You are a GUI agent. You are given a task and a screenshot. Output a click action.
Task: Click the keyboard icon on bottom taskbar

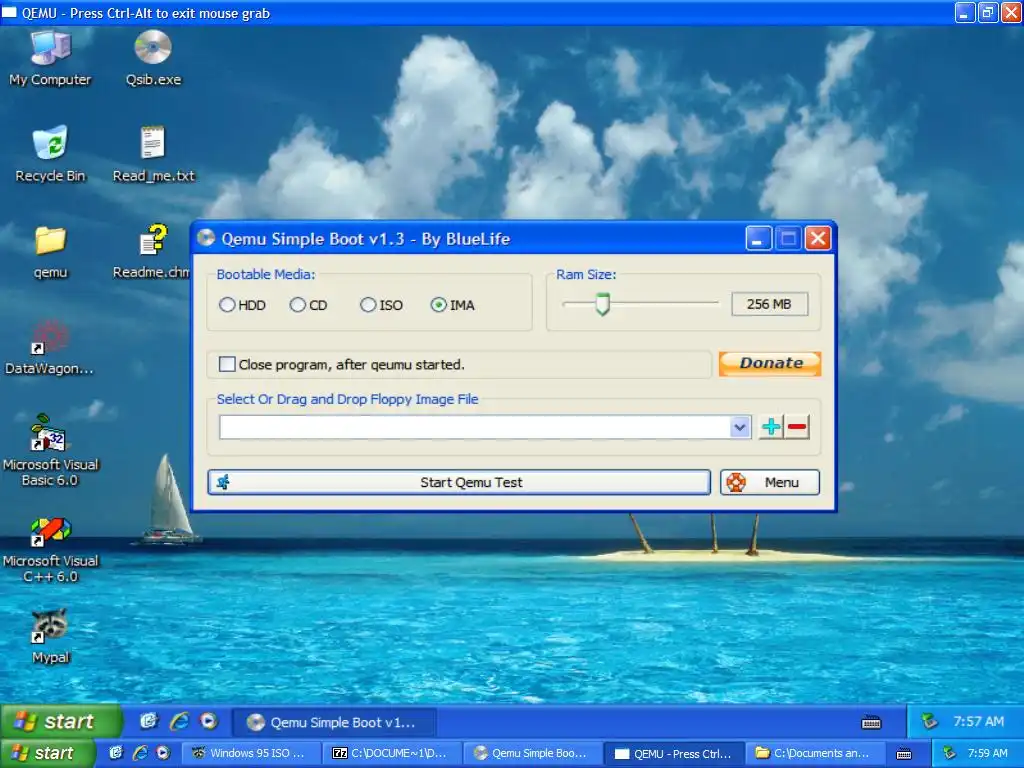pos(904,754)
